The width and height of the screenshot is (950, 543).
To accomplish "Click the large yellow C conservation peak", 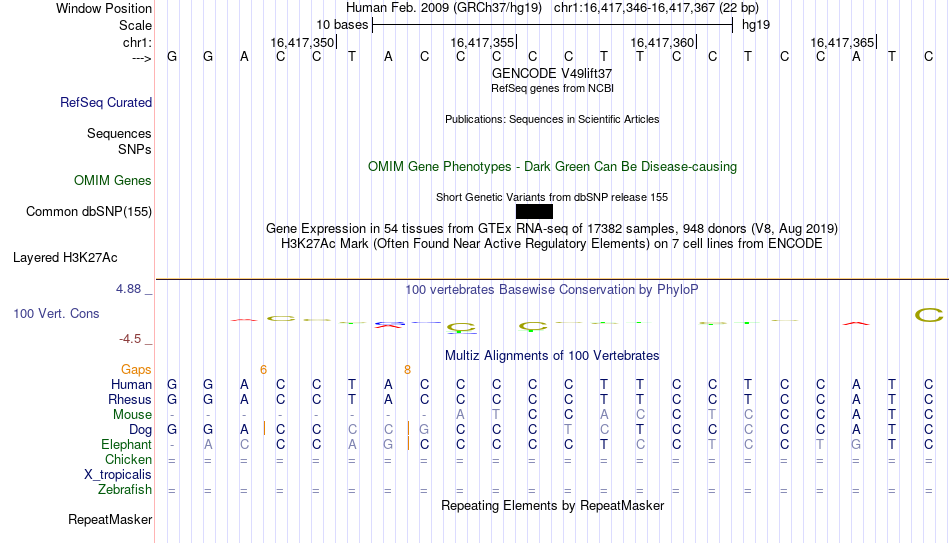I will coord(928,315).
